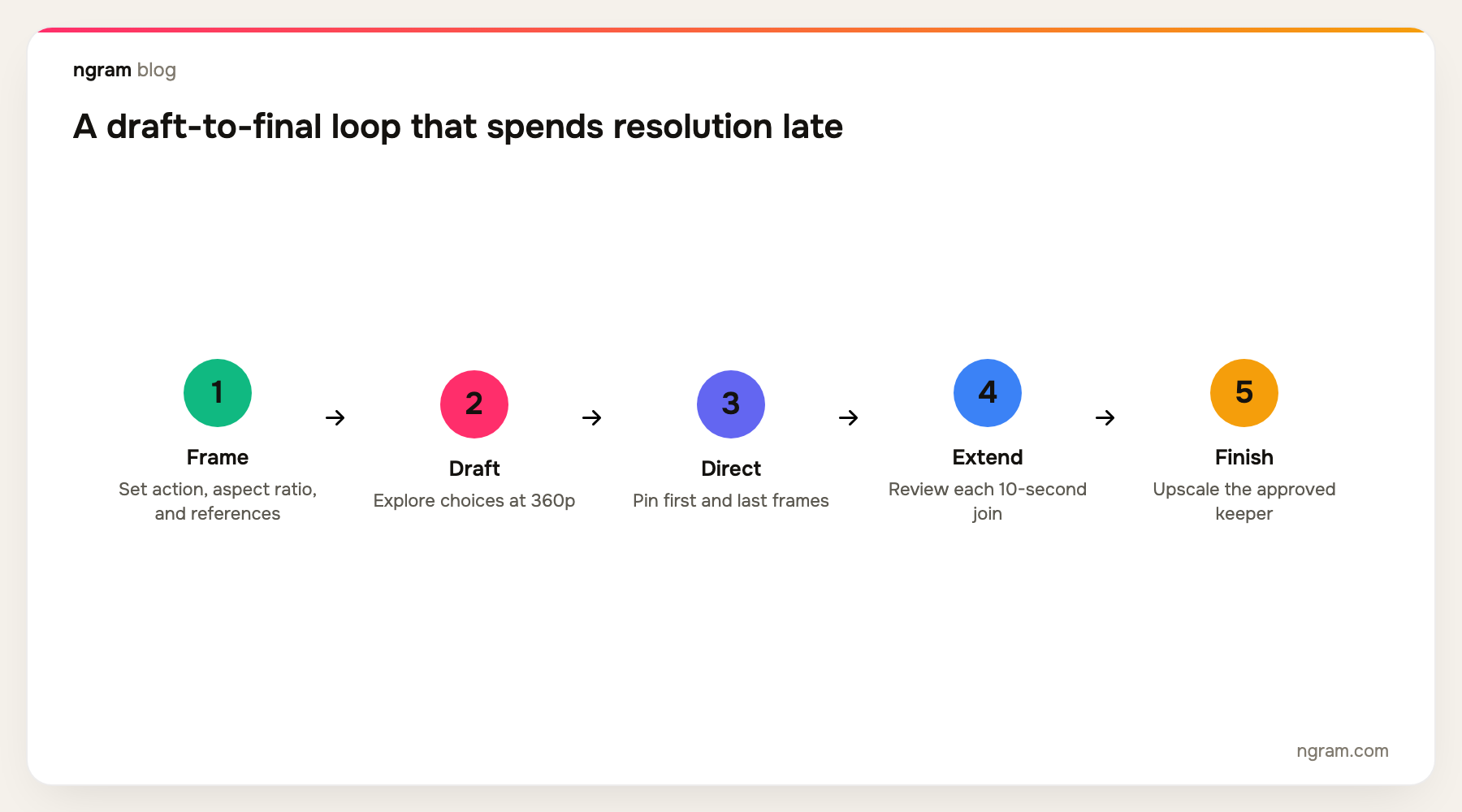Click 'Upscale the approved keeper' description
This screenshot has height=812, width=1462.
coord(1244,501)
